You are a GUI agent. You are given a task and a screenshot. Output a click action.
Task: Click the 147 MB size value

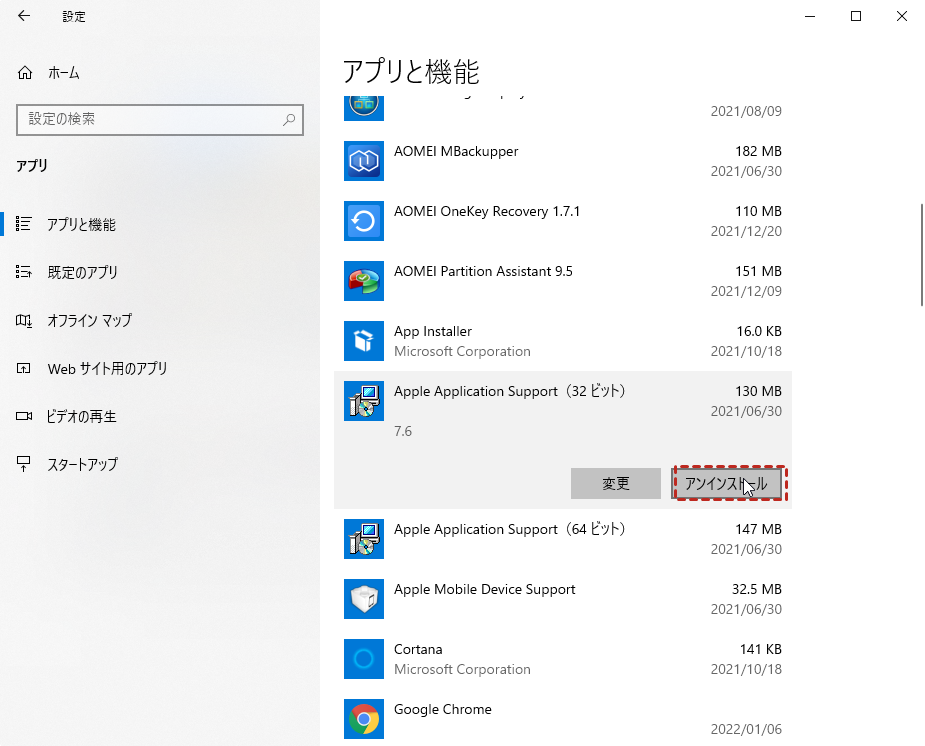click(x=758, y=529)
